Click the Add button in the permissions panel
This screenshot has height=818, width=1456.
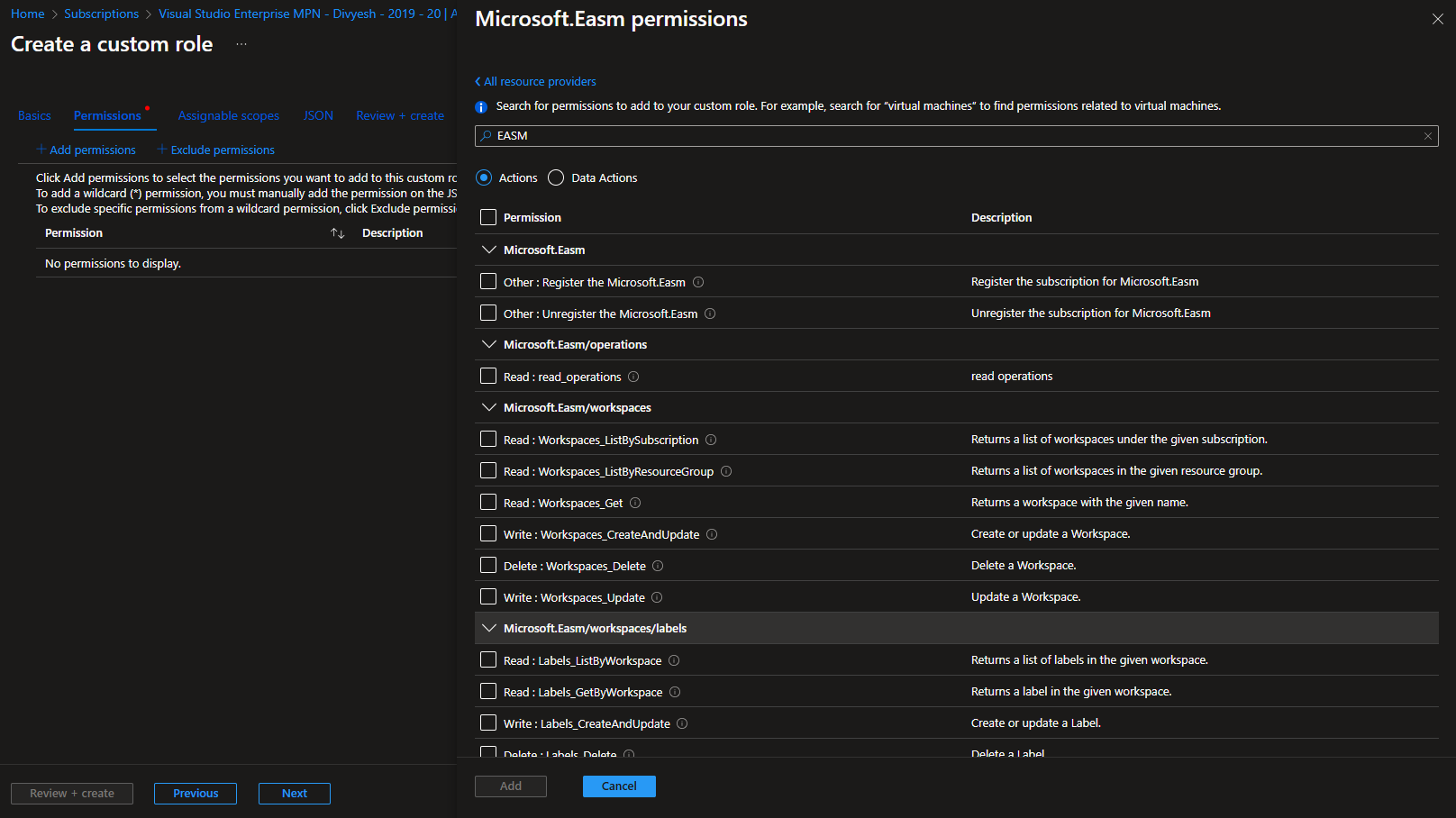pyautogui.click(x=511, y=786)
